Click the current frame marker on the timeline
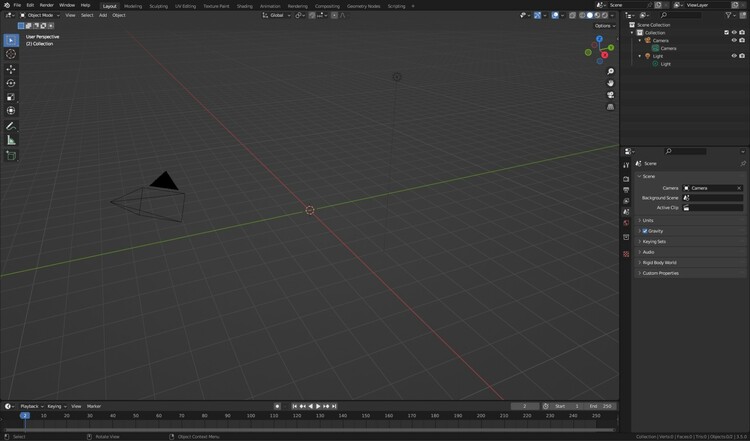This screenshot has height=441, width=750. coord(25,415)
